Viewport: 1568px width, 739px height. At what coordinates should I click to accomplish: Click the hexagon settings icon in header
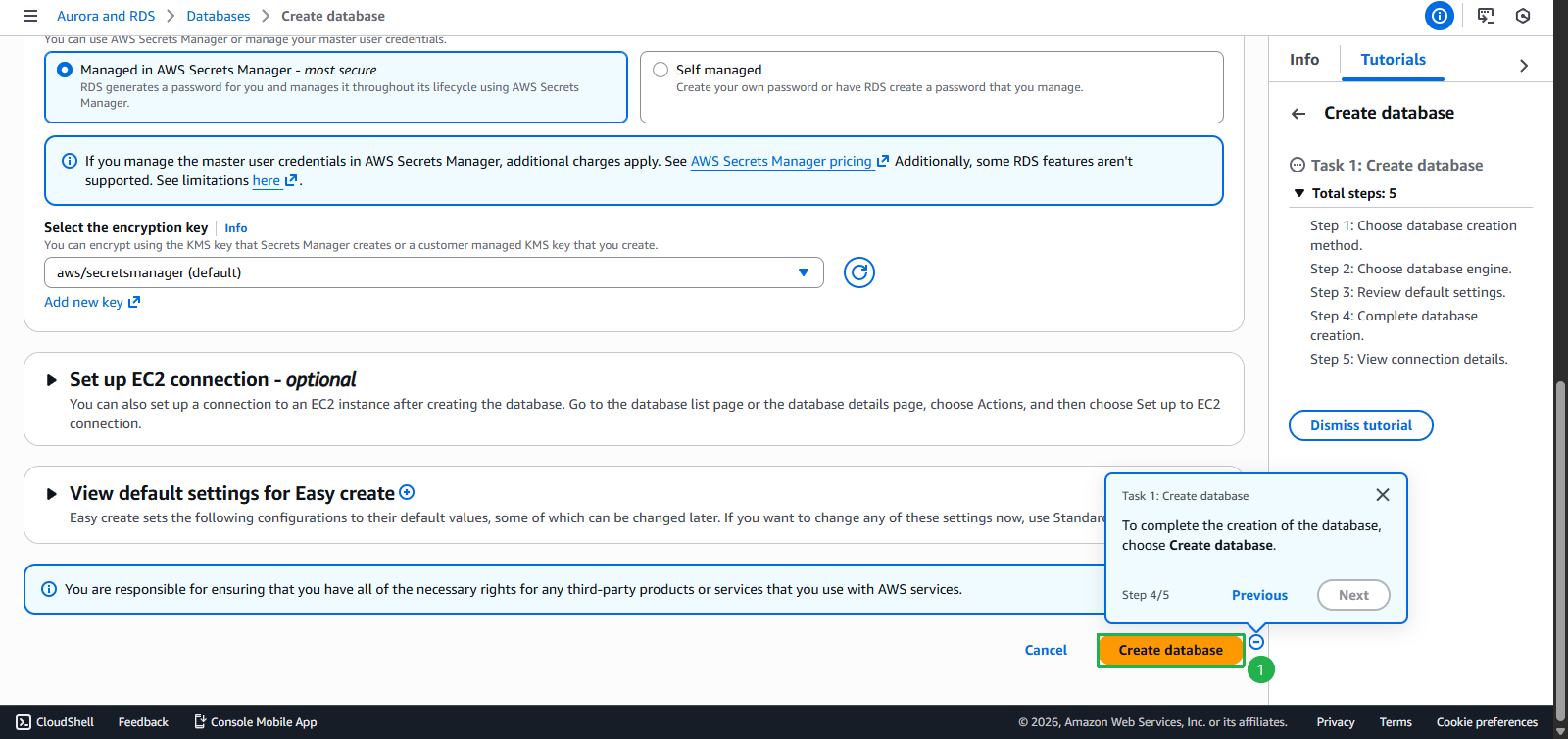click(x=1522, y=16)
